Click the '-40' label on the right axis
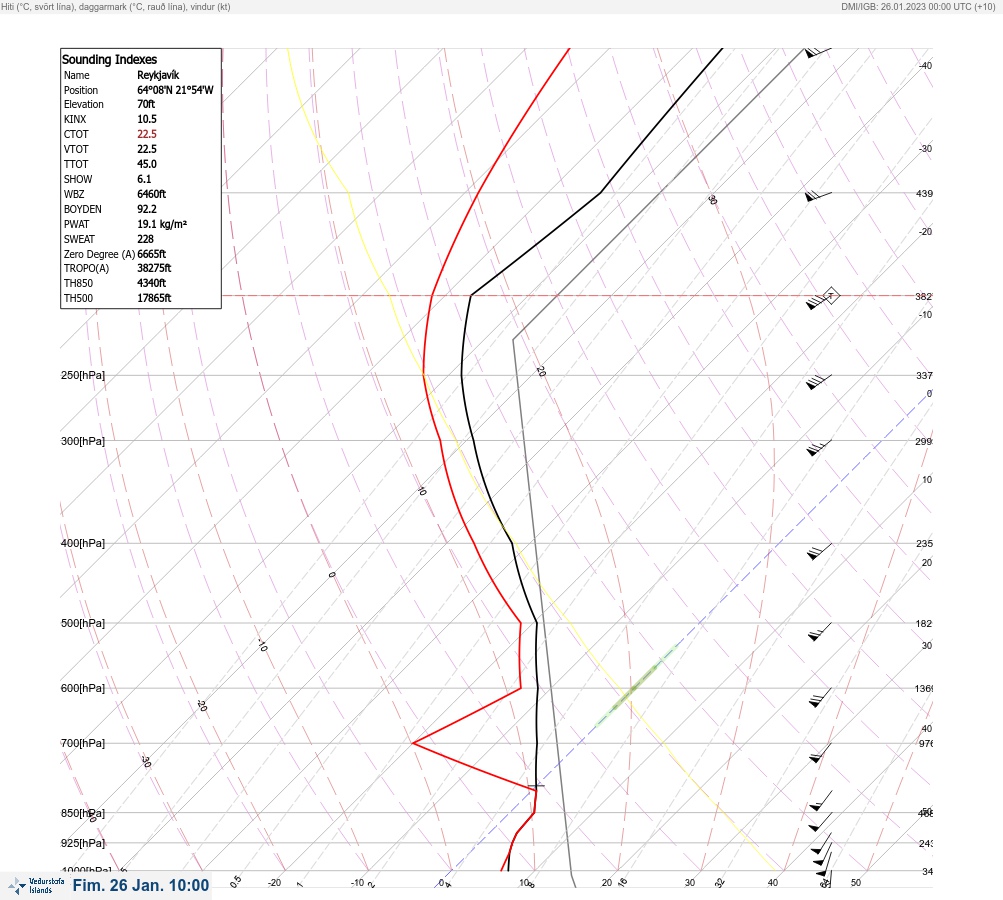 coord(925,65)
